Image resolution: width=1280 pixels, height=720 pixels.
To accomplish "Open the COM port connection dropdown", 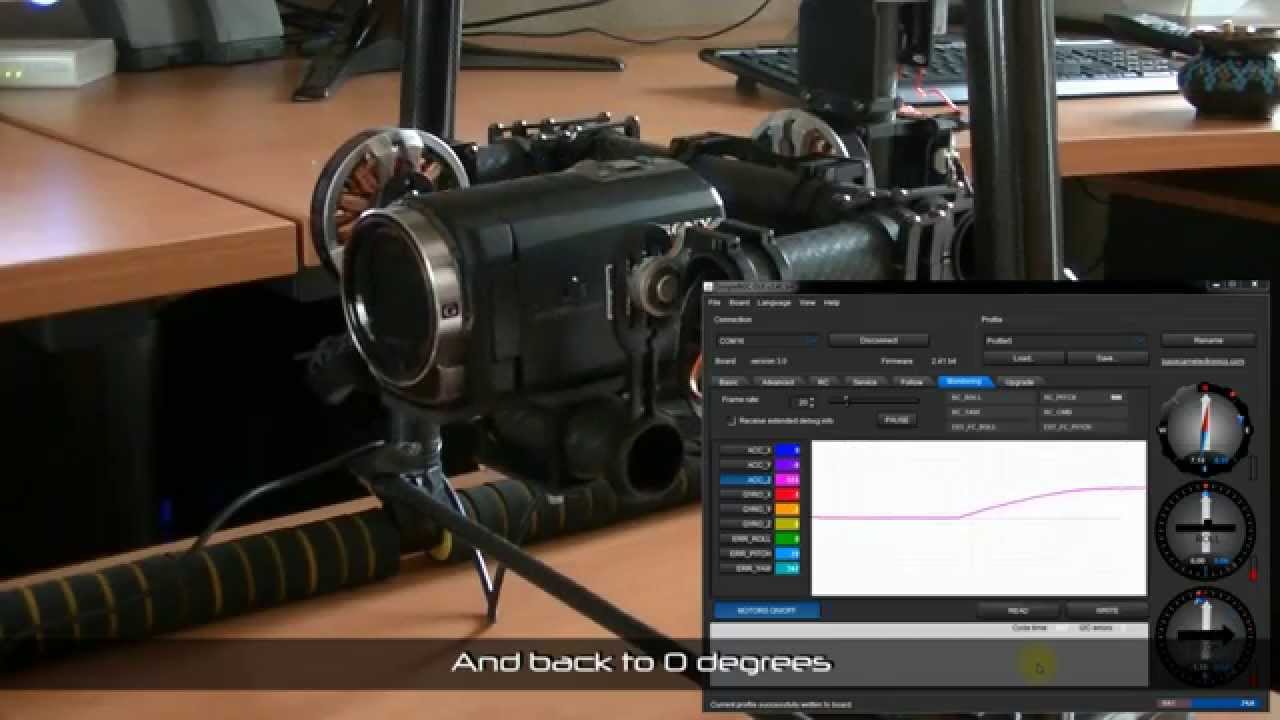I will point(767,341).
